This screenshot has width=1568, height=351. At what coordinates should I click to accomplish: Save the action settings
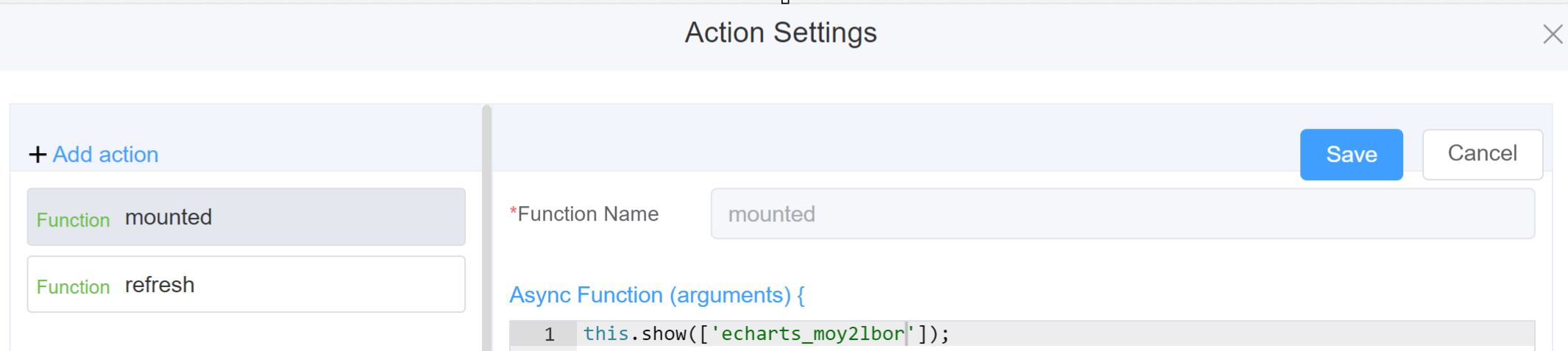pyautogui.click(x=1351, y=155)
